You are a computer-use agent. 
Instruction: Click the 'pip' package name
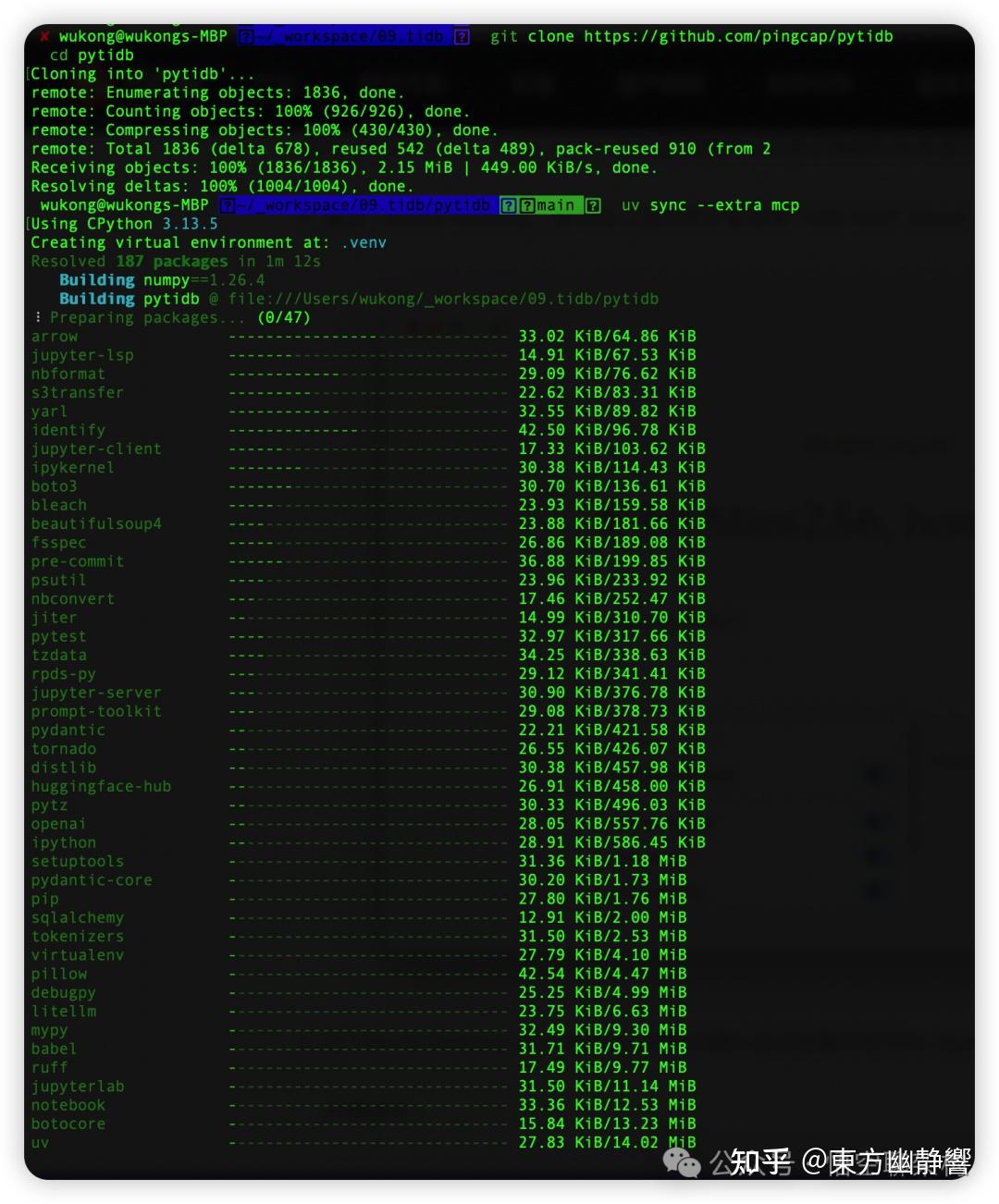tap(44, 899)
